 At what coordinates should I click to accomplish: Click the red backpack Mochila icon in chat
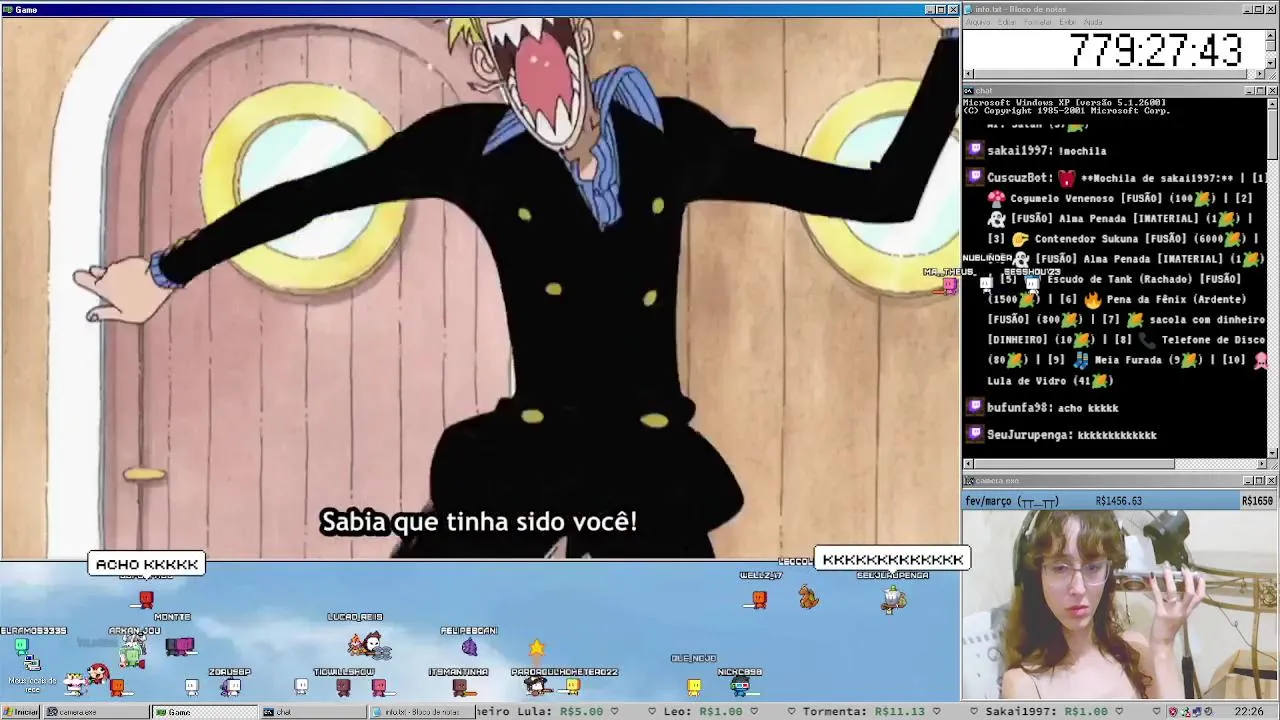[x=1067, y=178]
